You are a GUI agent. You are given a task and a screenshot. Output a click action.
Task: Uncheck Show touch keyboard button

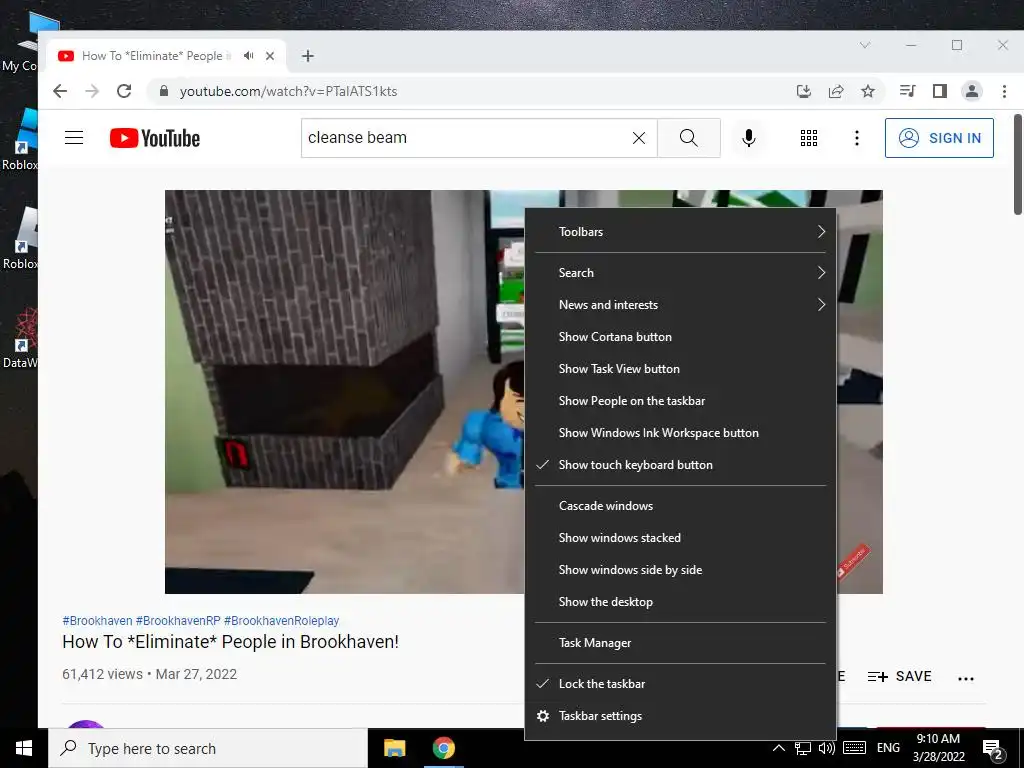680,465
